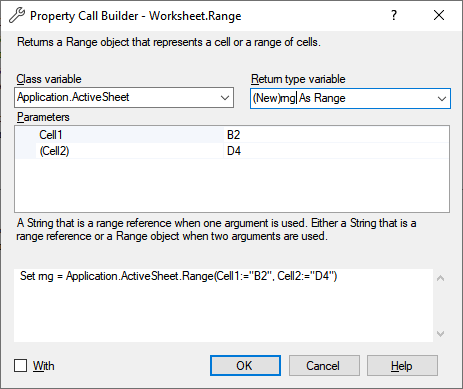The width and height of the screenshot is (463, 389).
Task: Click the generated Set rng code line
Action: [178, 276]
